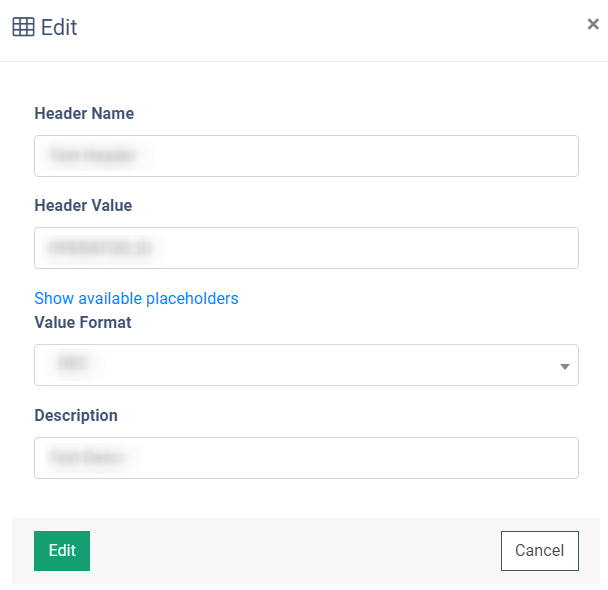Click the green Edit button
The height and width of the screenshot is (590, 608).
click(x=62, y=551)
